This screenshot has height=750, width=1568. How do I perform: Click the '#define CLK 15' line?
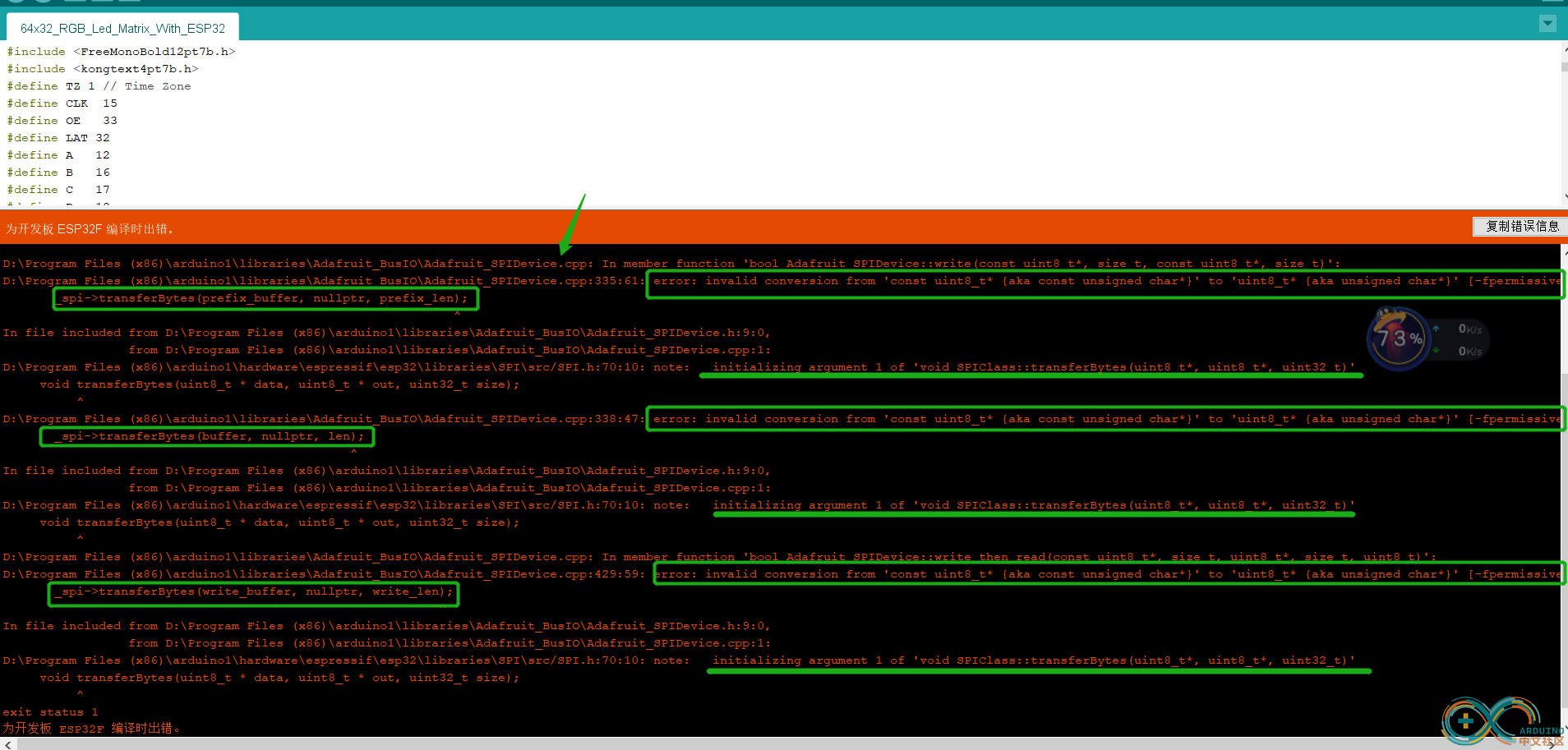click(62, 104)
